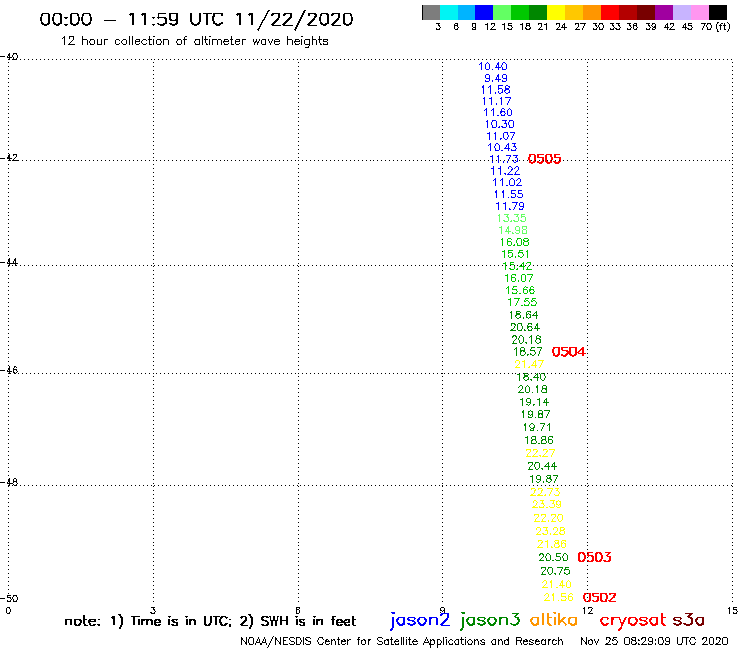Click the time marker '0503'

pos(594,557)
